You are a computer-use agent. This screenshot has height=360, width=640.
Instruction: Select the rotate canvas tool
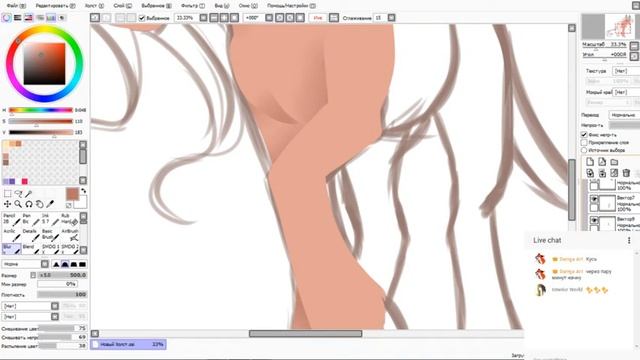tap(29, 204)
